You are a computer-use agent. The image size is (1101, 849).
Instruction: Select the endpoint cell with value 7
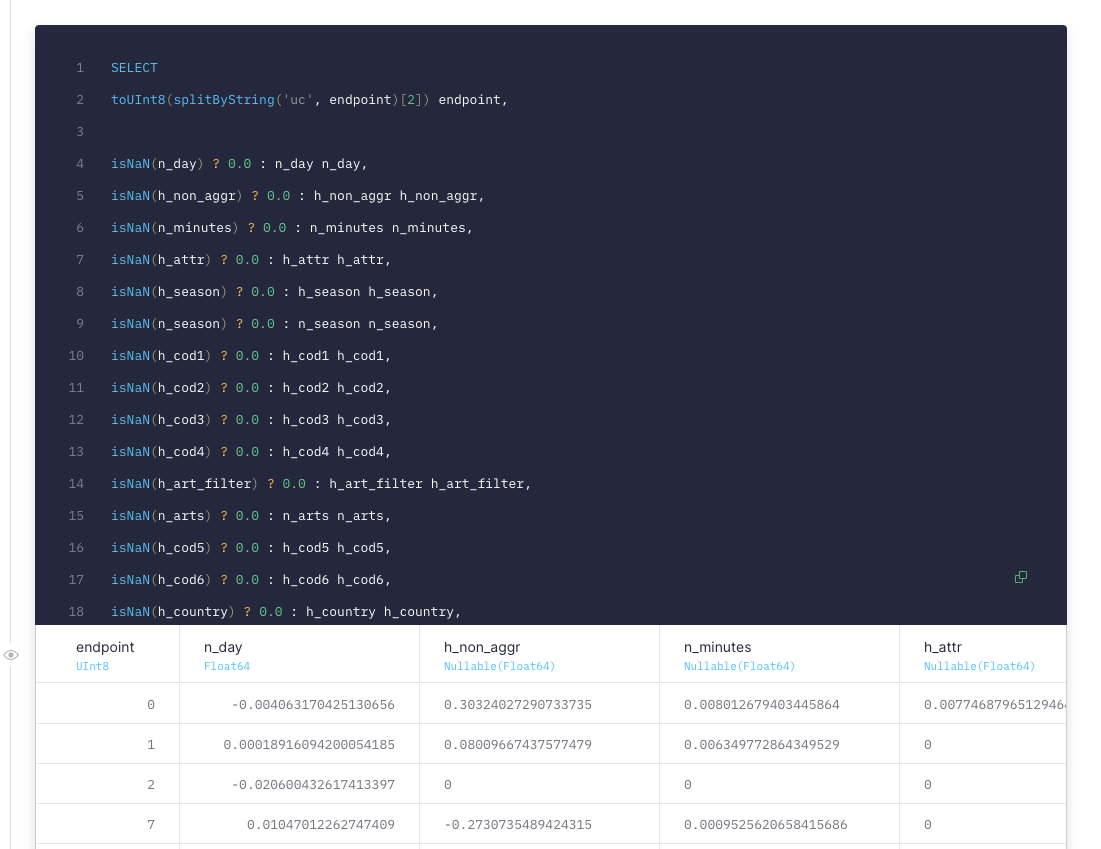151,824
